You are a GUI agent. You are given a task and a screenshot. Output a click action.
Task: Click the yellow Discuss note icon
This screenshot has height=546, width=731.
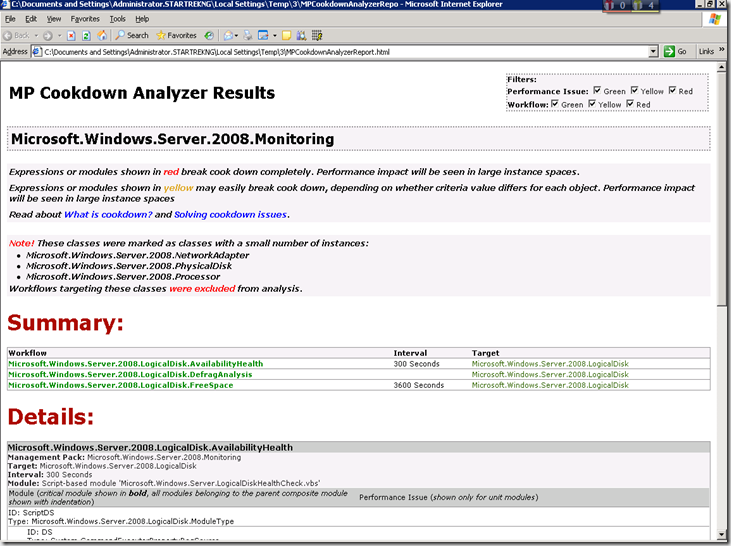[x=287, y=35]
